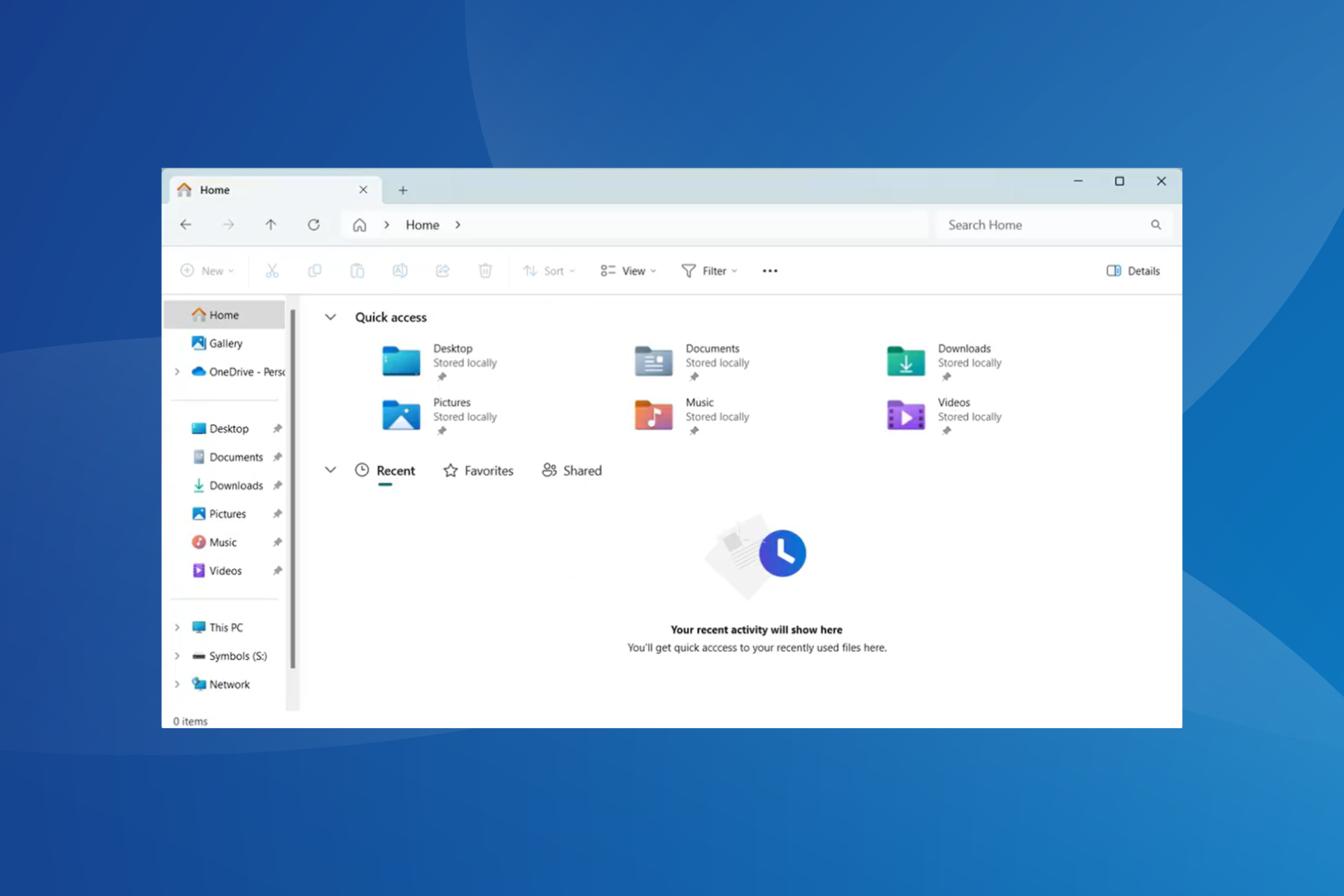Expand OneDrive in the sidebar
1344x896 pixels.
(177, 372)
